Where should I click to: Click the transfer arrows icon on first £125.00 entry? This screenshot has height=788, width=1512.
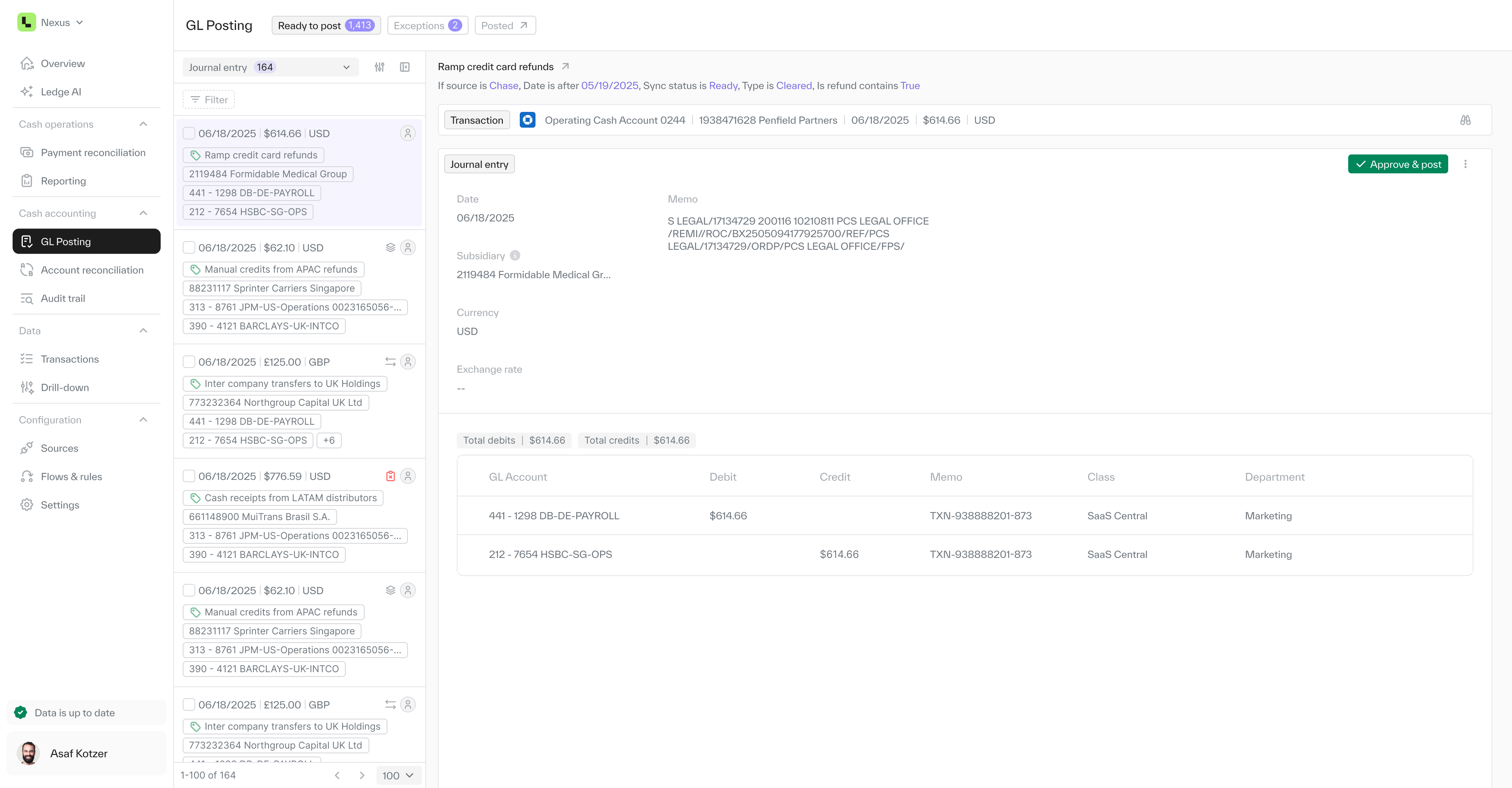[390, 362]
